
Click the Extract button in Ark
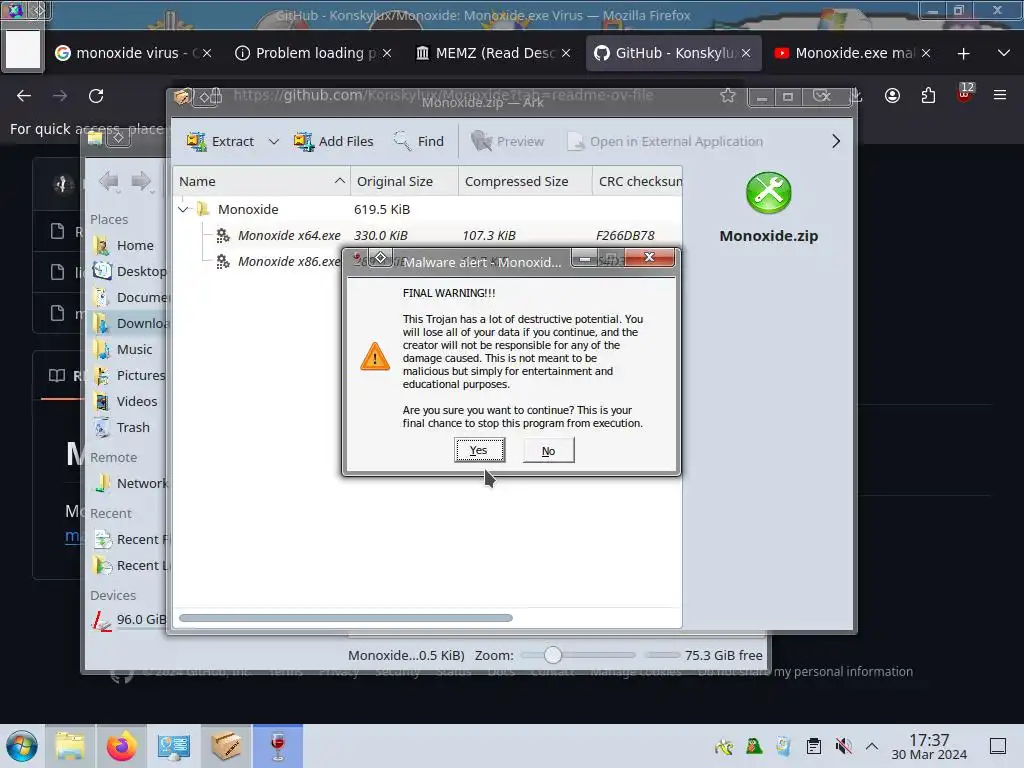coord(220,141)
